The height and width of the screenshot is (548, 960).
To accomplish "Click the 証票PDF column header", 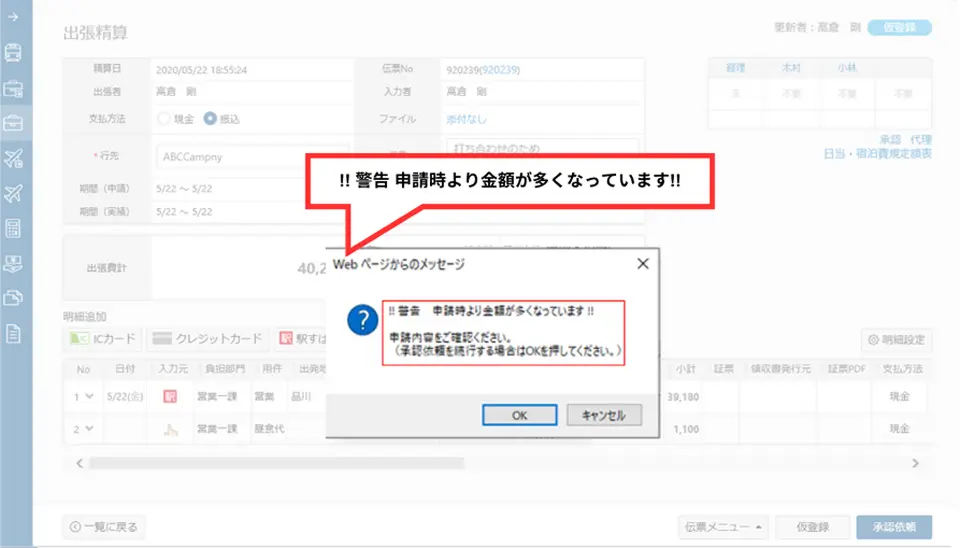I will tap(847, 369).
